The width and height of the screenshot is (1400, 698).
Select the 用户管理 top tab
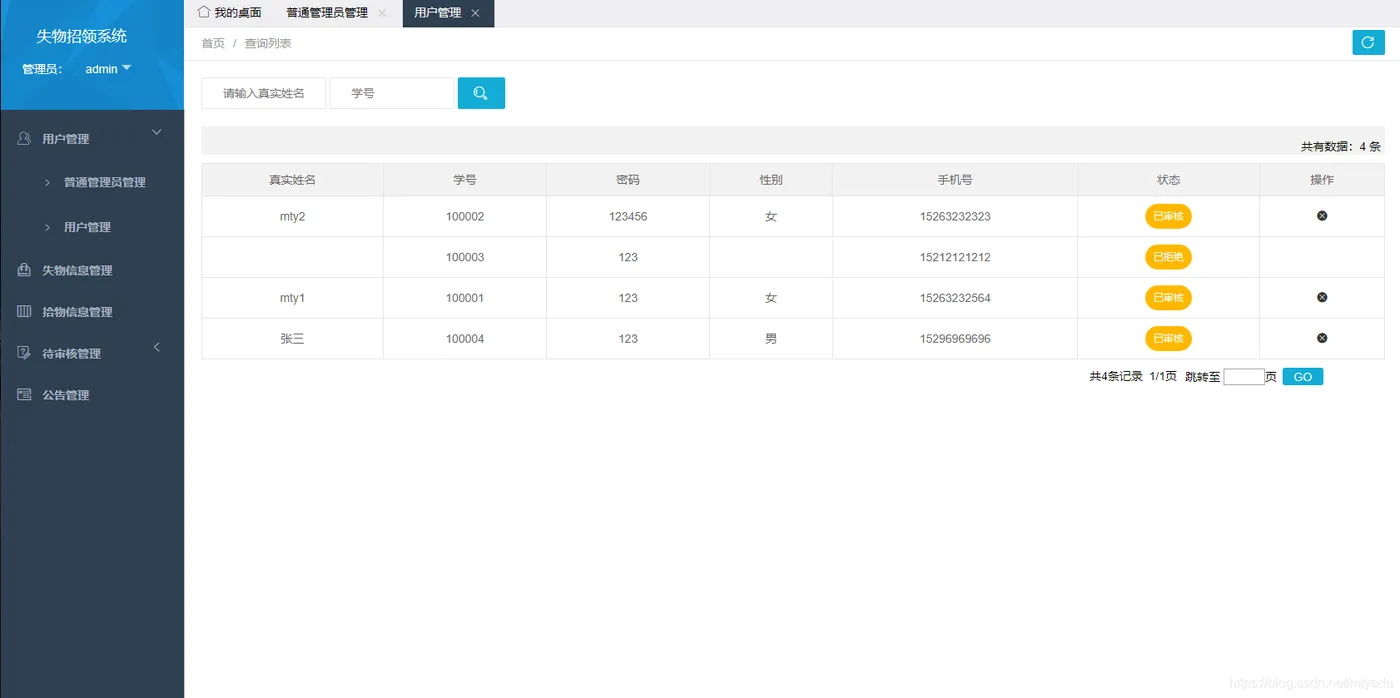click(x=438, y=13)
